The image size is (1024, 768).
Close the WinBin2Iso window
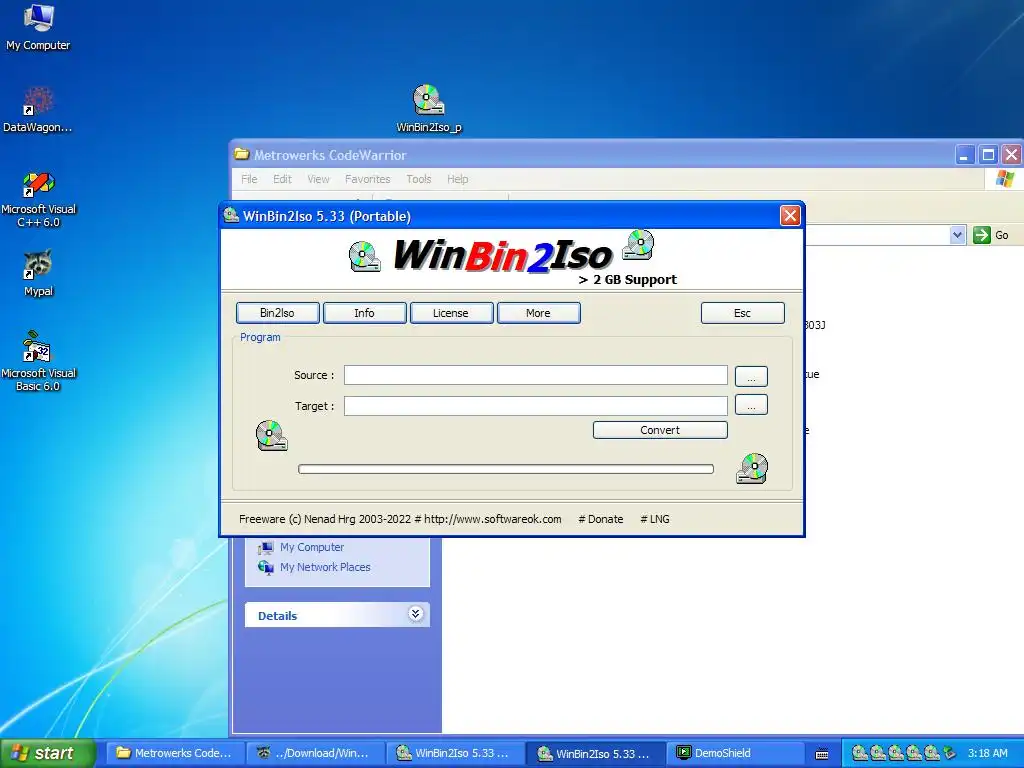point(790,216)
